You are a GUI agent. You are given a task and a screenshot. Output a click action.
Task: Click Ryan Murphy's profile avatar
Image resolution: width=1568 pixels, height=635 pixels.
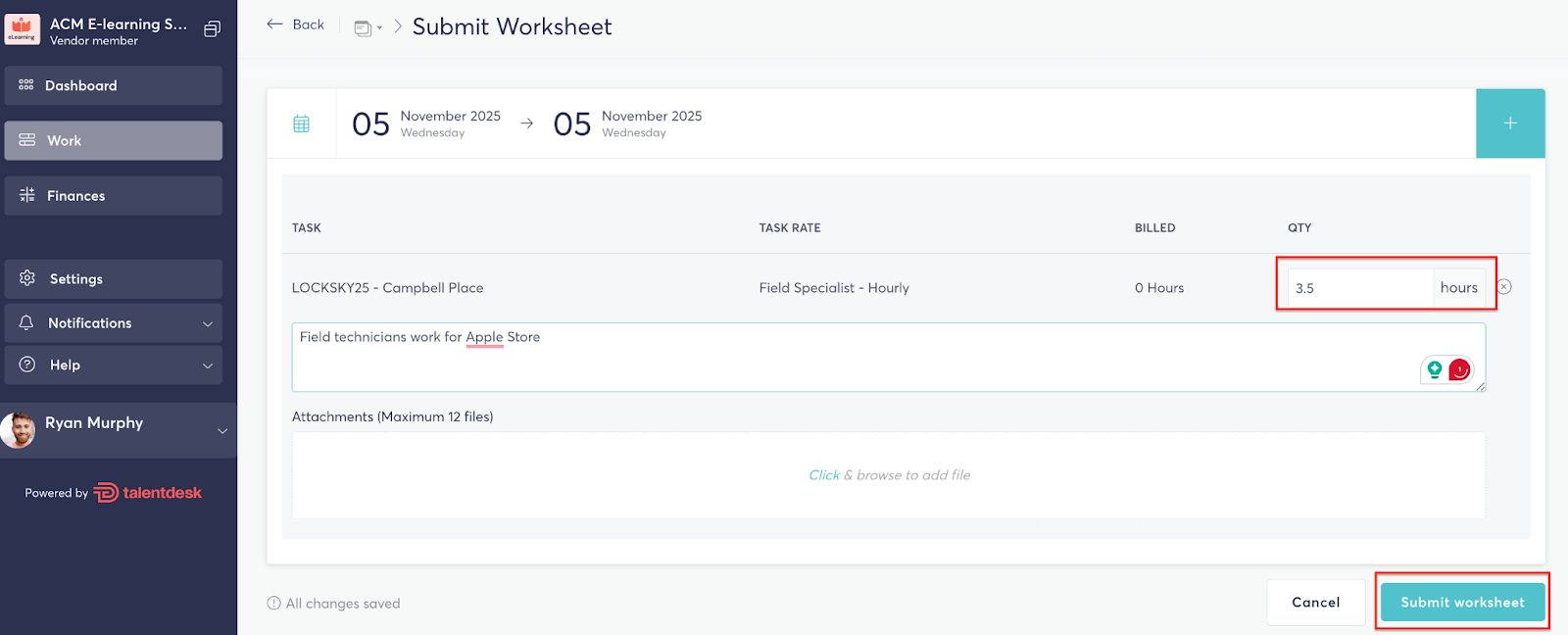18,429
